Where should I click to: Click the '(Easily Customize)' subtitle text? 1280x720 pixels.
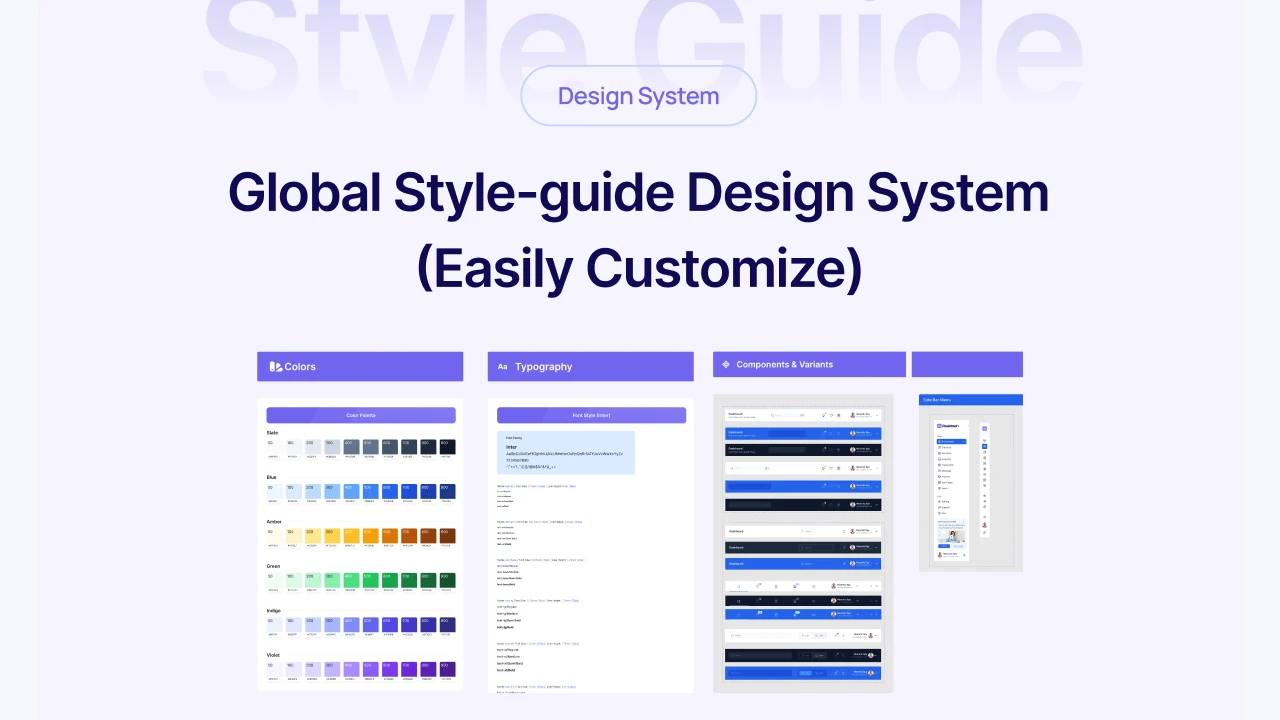(639, 269)
